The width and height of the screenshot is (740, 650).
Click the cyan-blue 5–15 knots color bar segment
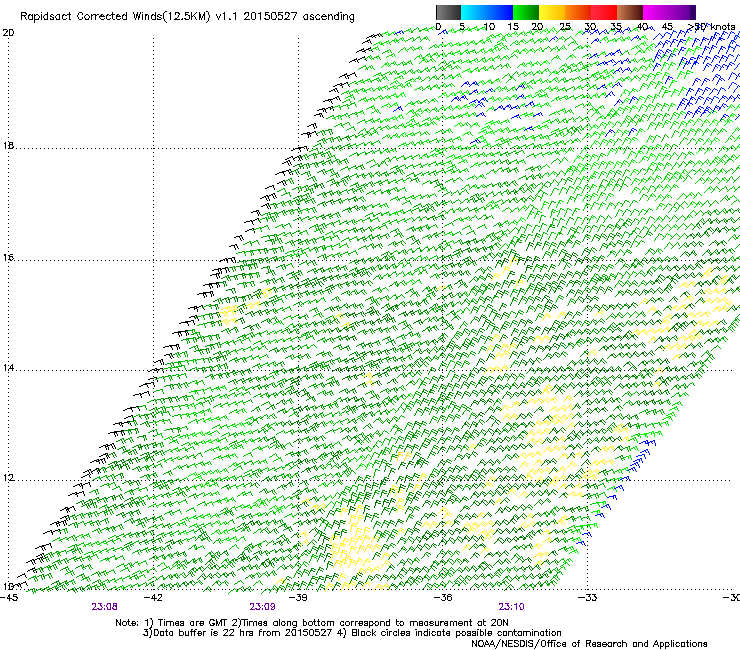pos(487,12)
